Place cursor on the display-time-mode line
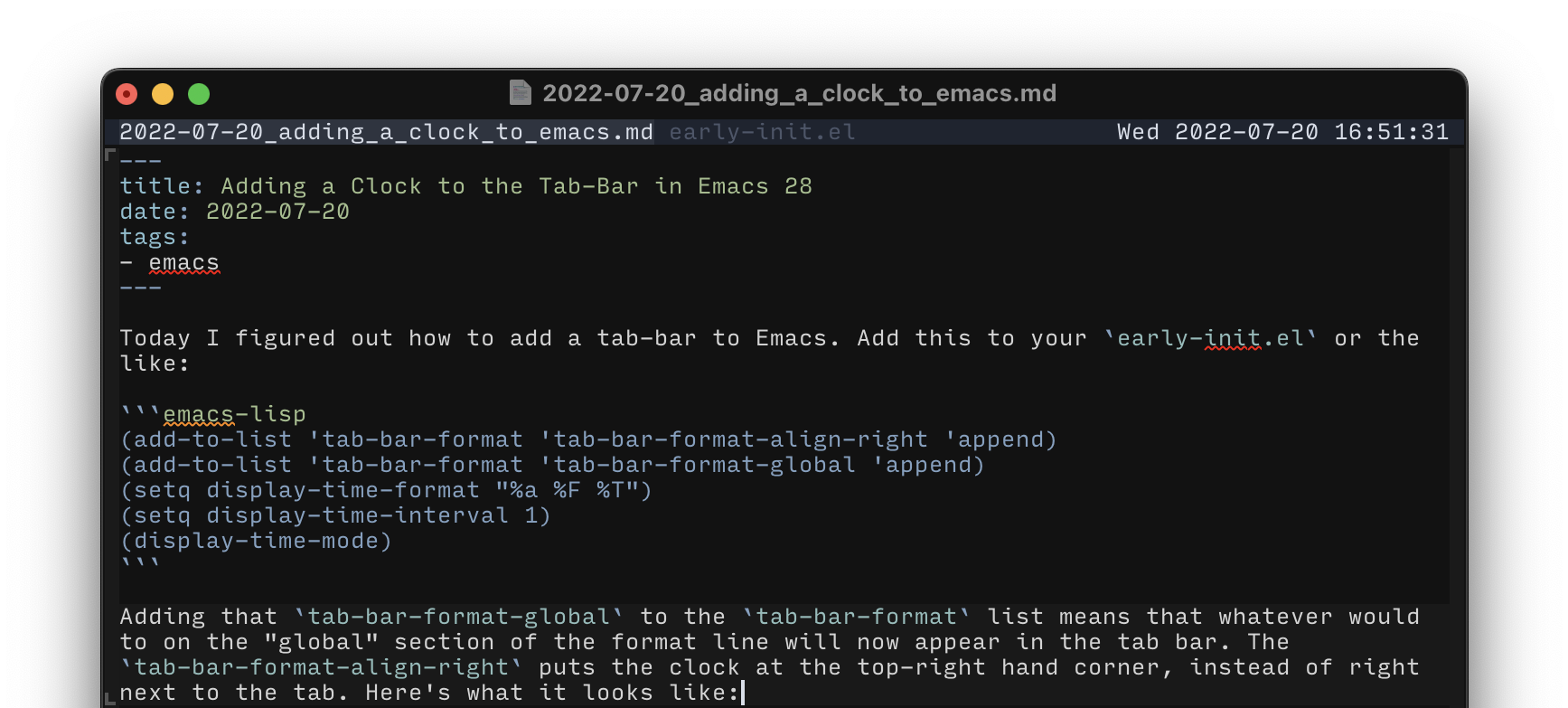Image resolution: width=1568 pixels, height=708 pixels. tap(256, 540)
